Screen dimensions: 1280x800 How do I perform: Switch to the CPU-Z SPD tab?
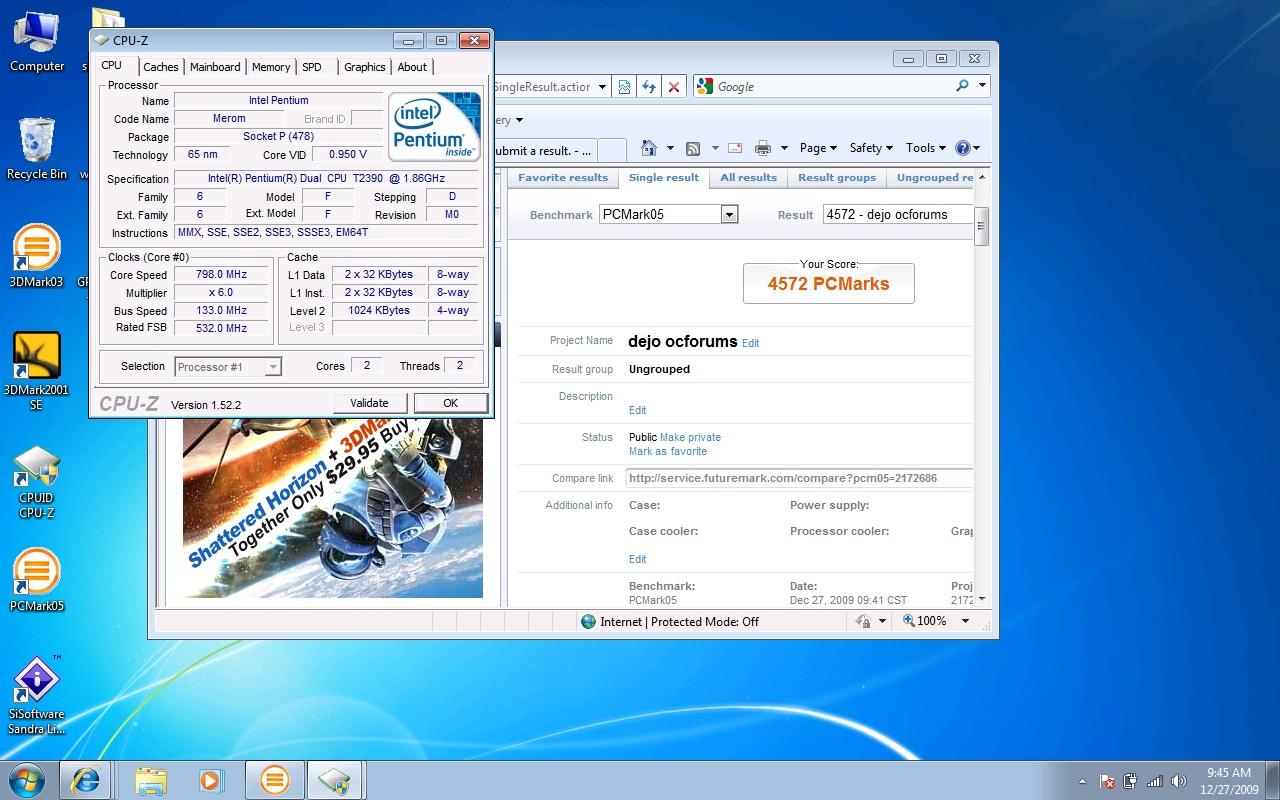(x=312, y=67)
